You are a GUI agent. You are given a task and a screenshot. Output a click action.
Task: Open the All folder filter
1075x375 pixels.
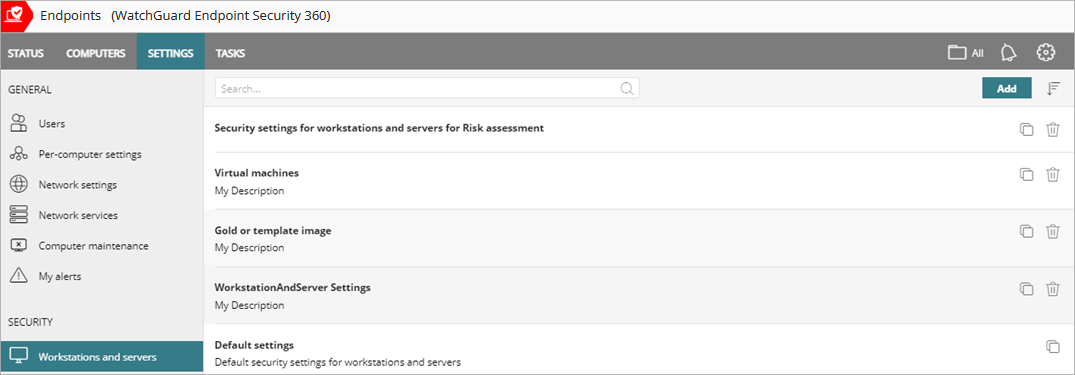[x=966, y=53]
